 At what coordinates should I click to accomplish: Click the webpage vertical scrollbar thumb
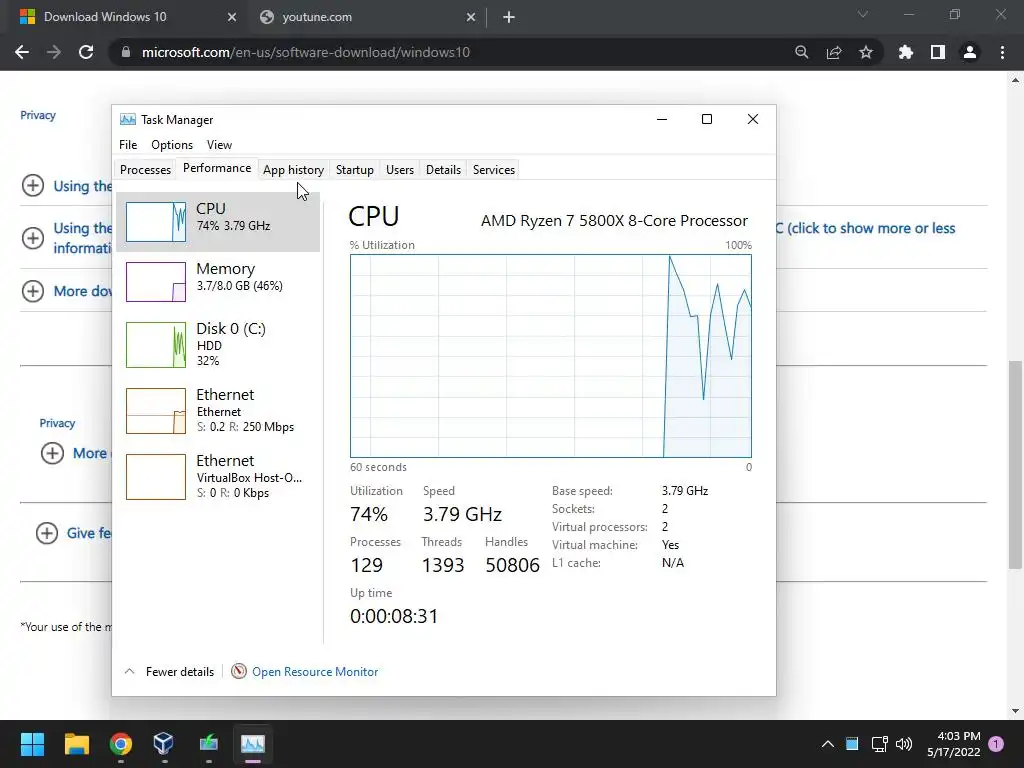coord(1015,464)
